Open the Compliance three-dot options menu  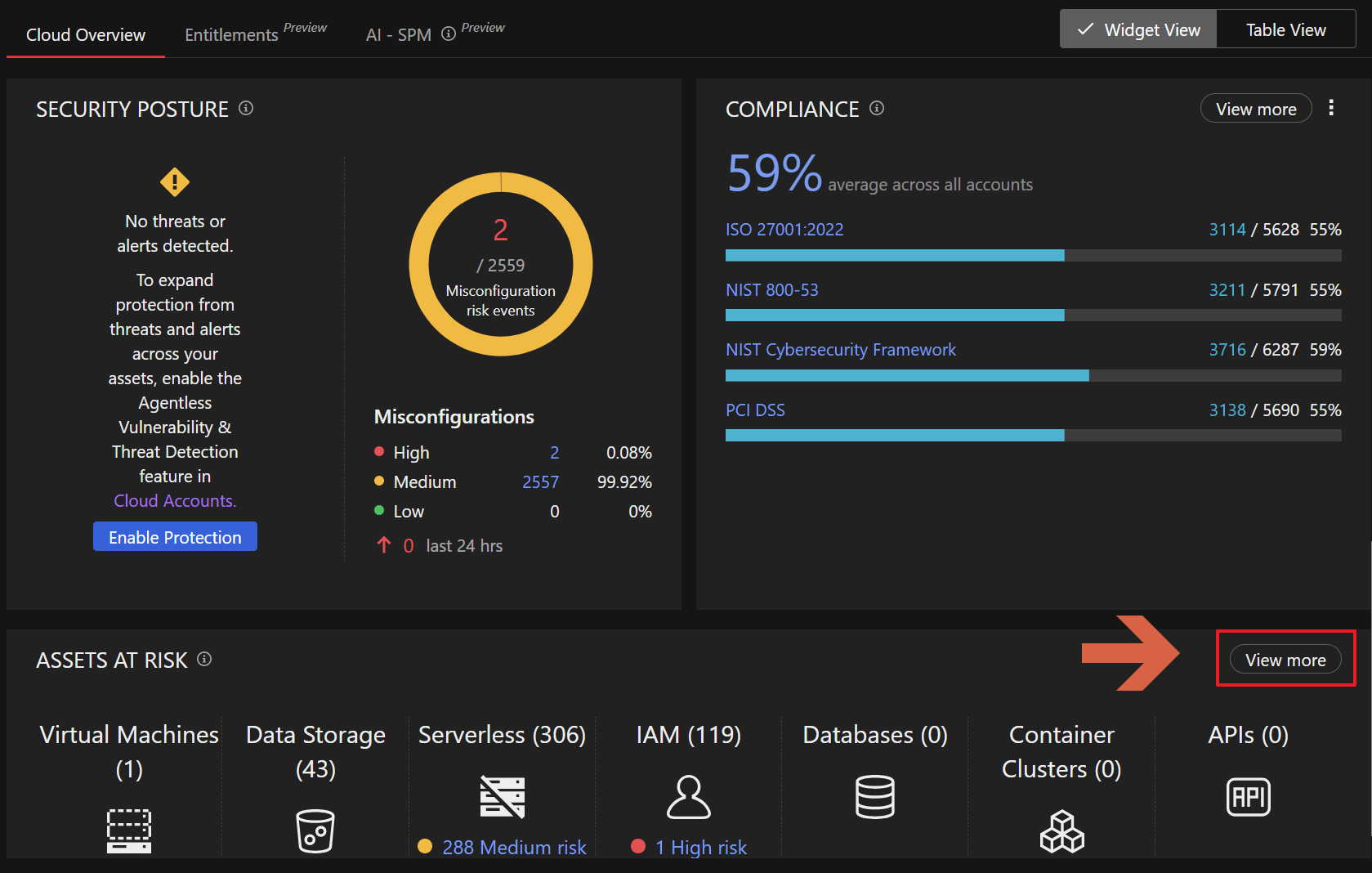pyautogui.click(x=1331, y=108)
